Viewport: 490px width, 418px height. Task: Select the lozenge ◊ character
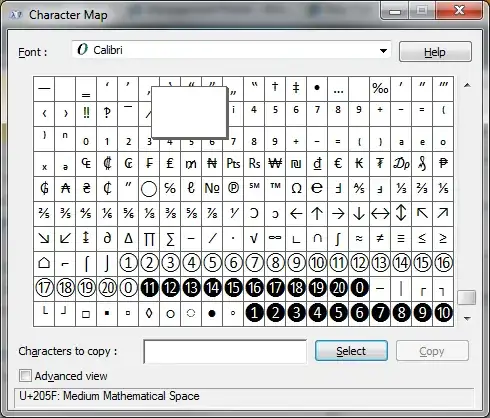[149, 314]
